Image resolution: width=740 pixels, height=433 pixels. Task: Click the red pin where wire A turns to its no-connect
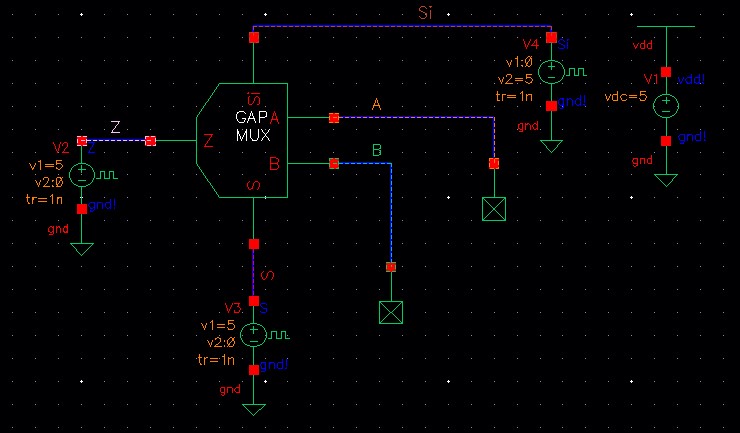[x=494, y=163]
